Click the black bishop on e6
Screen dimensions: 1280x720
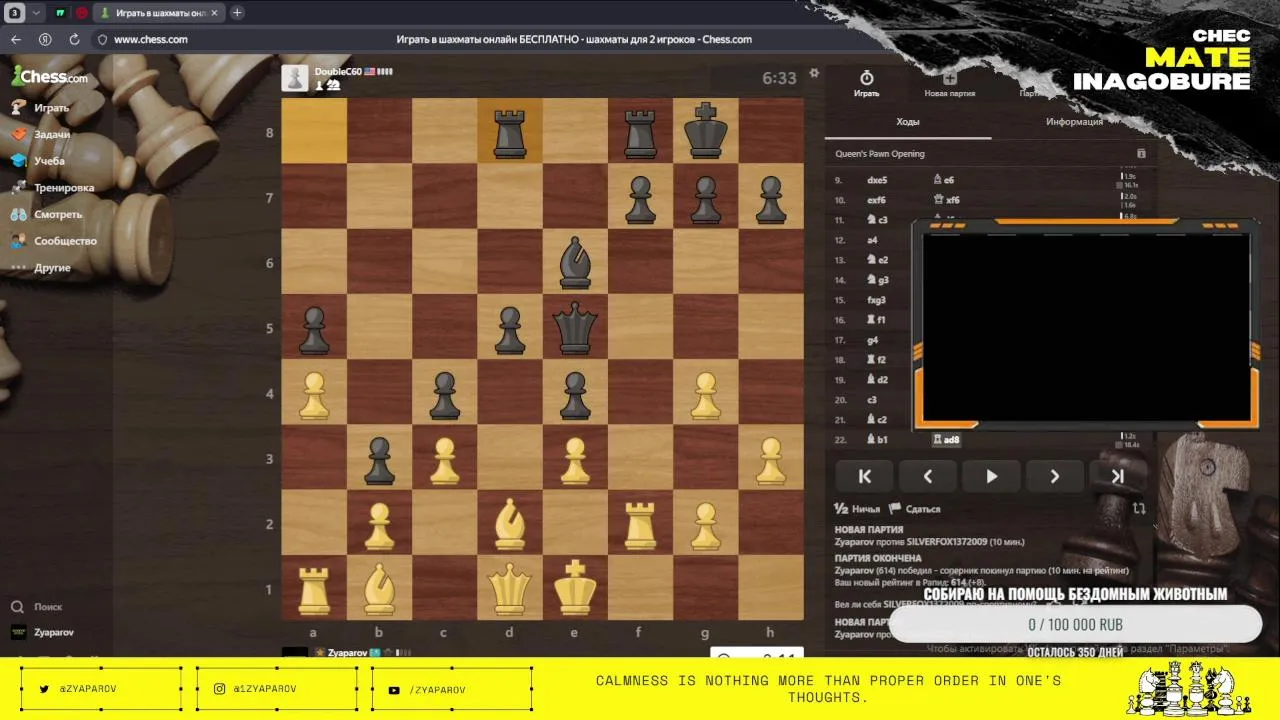tap(575, 261)
